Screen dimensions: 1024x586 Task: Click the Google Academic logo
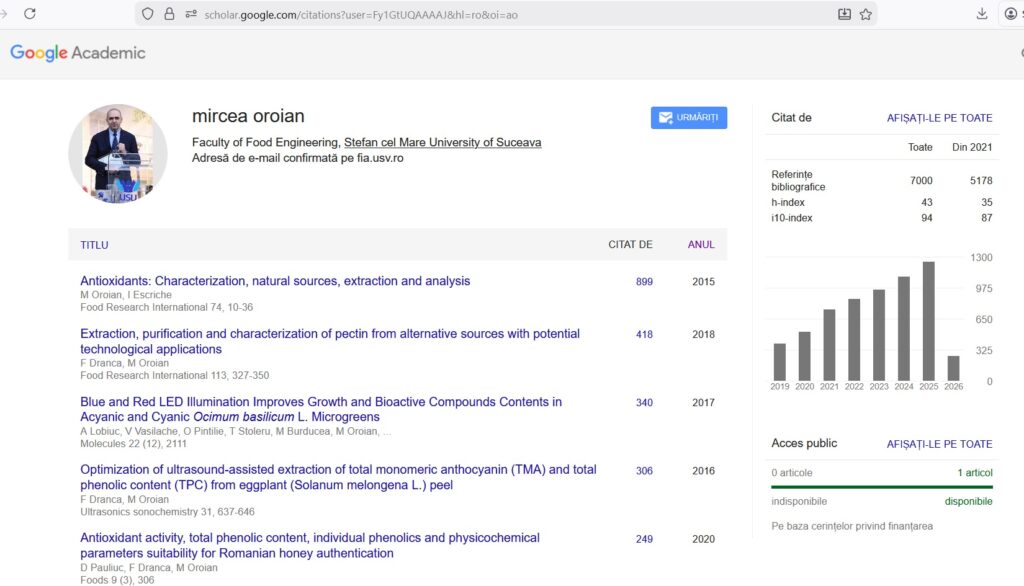pyautogui.click(x=78, y=53)
